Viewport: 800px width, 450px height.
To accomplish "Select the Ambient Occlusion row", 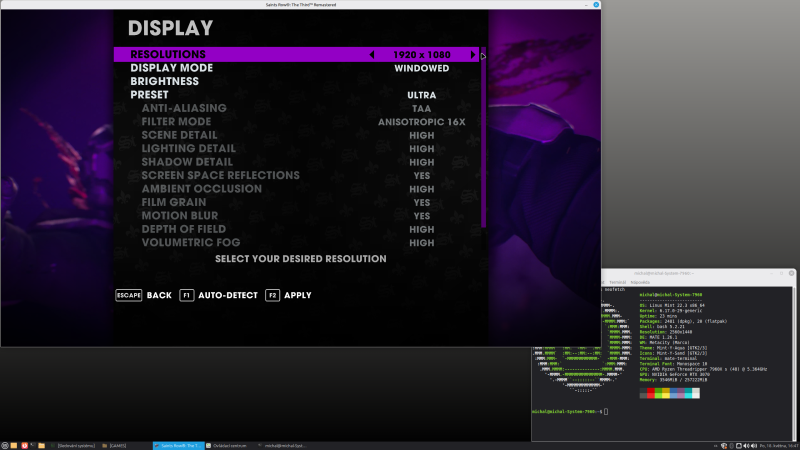I will (296, 189).
